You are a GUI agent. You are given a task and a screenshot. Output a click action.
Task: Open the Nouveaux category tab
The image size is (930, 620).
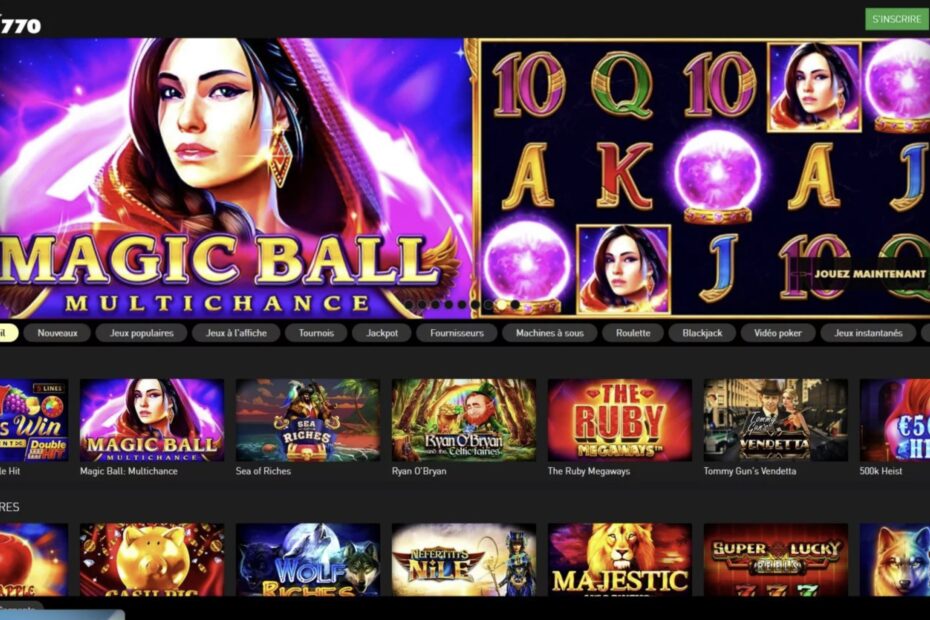click(x=58, y=333)
